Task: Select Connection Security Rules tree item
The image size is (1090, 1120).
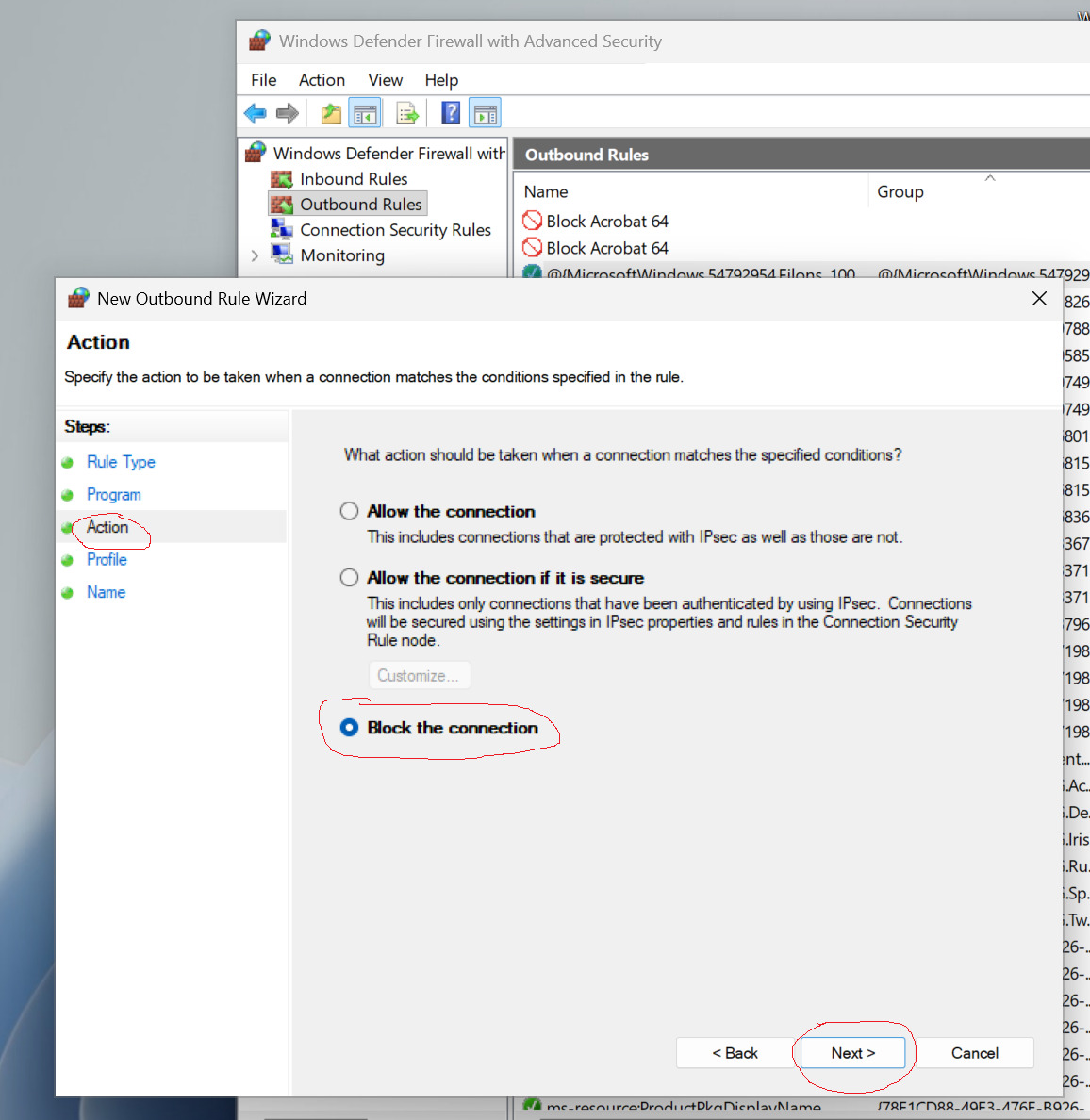Action: [x=395, y=230]
